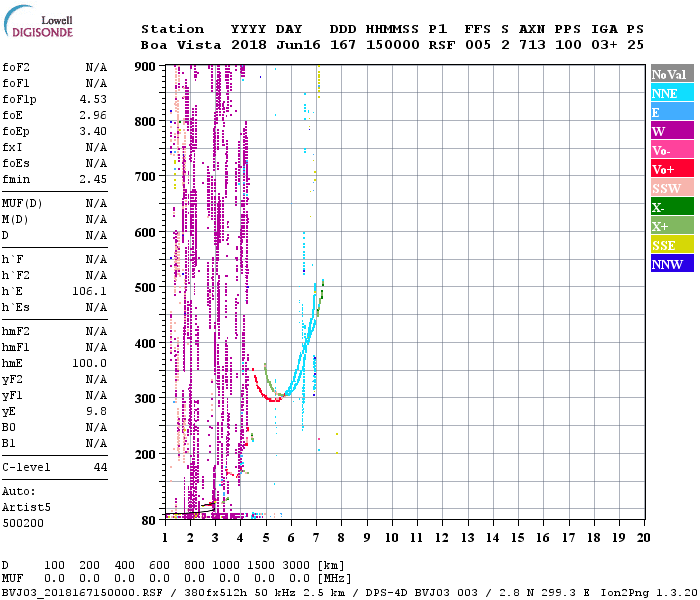Click the foF2 parameter label
Image resolution: width=700 pixels, height=600 pixels.
coord(16,67)
